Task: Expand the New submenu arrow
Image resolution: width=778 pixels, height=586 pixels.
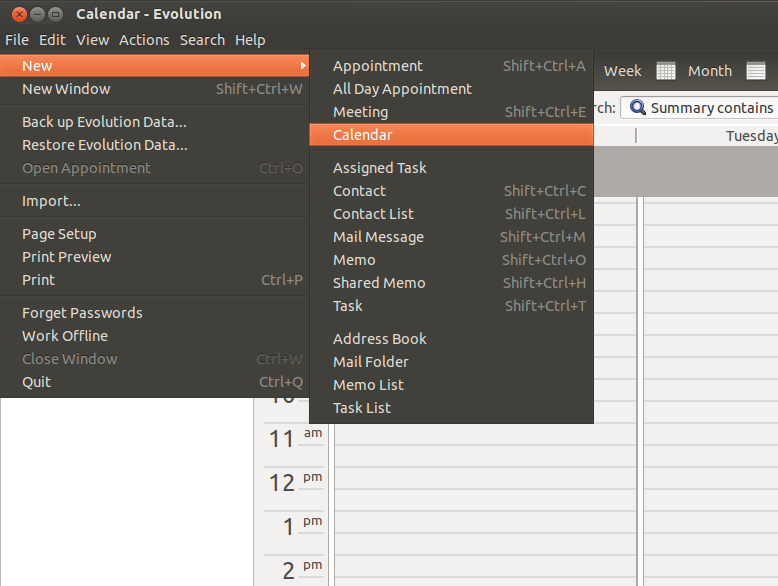Action: click(303, 66)
